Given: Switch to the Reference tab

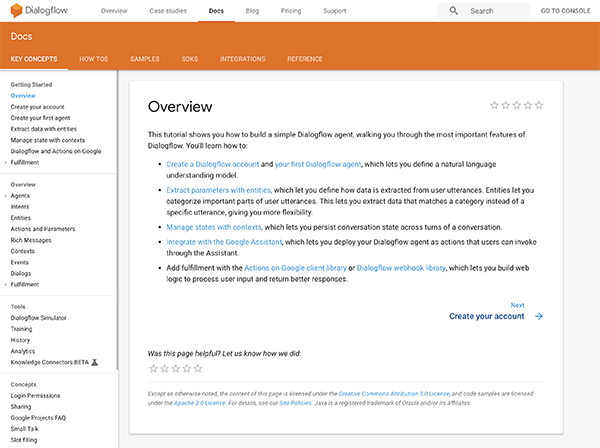Looking at the screenshot, I should (305, 59).
